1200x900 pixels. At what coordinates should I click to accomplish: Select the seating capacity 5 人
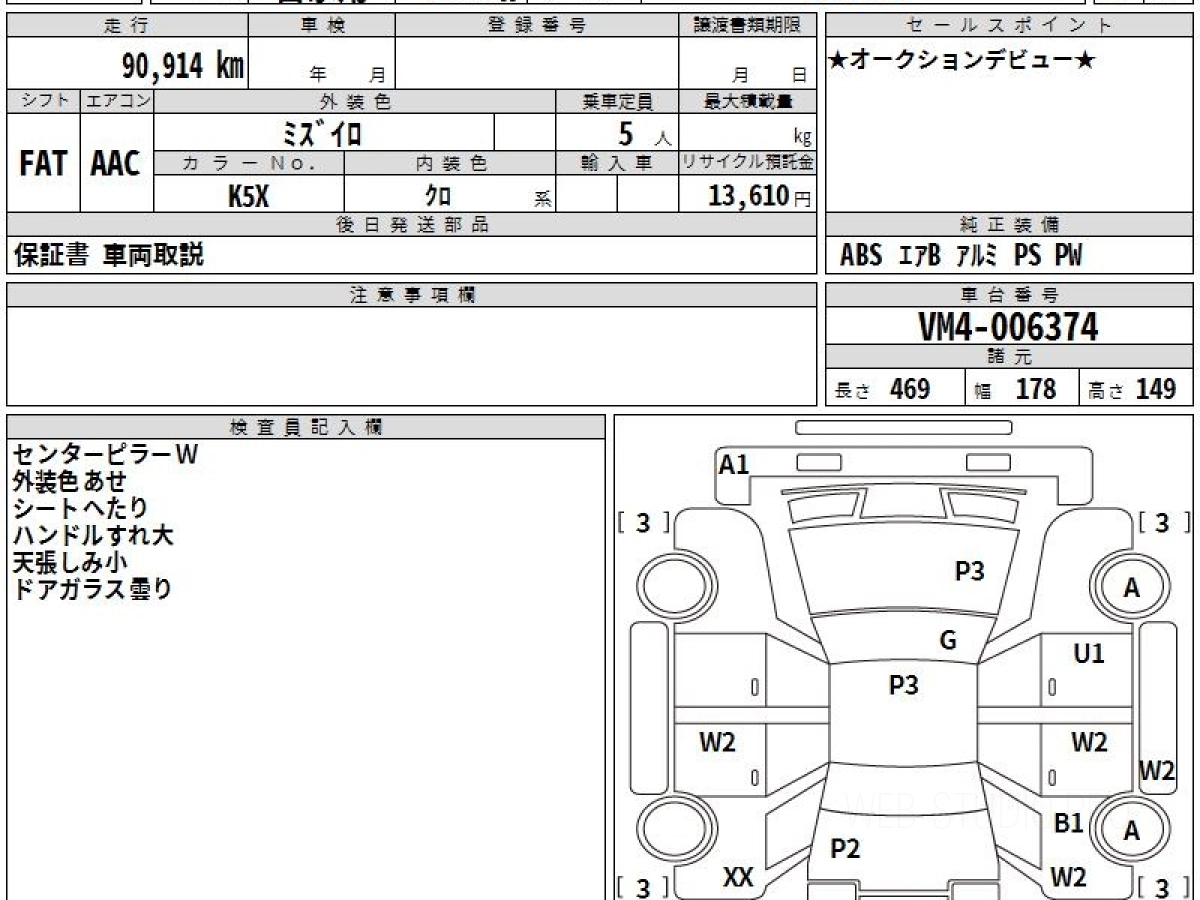(x=645, y=133)
